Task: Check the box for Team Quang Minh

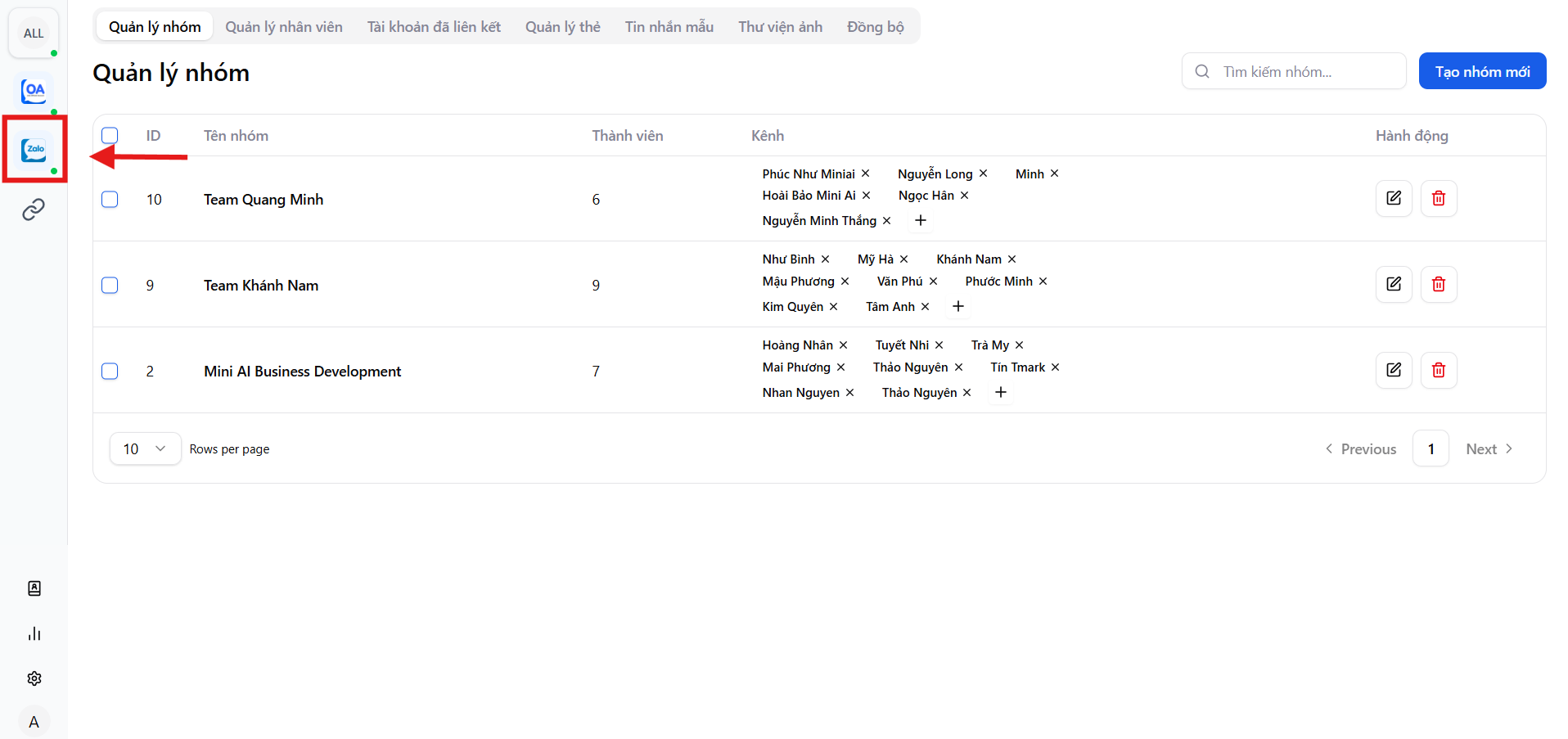Action: click(x=110, y=200)
